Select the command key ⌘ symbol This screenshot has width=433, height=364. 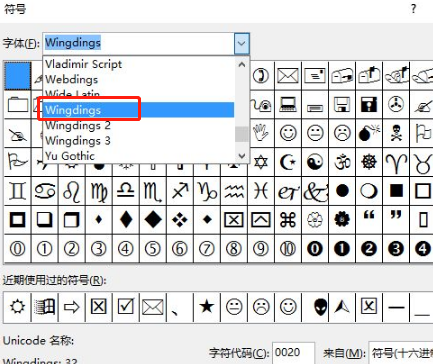(288, 220)
